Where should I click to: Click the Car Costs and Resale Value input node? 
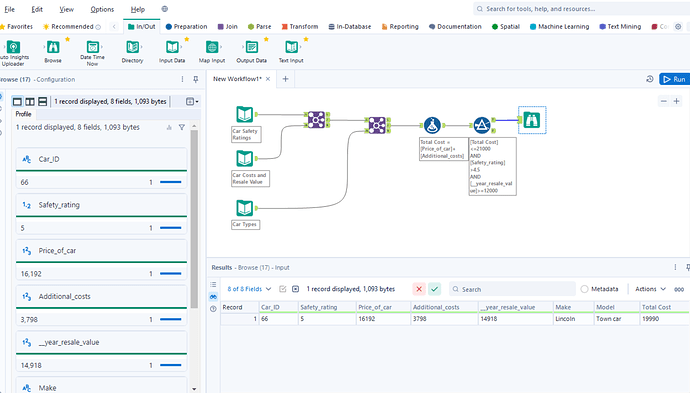(245, 158)
